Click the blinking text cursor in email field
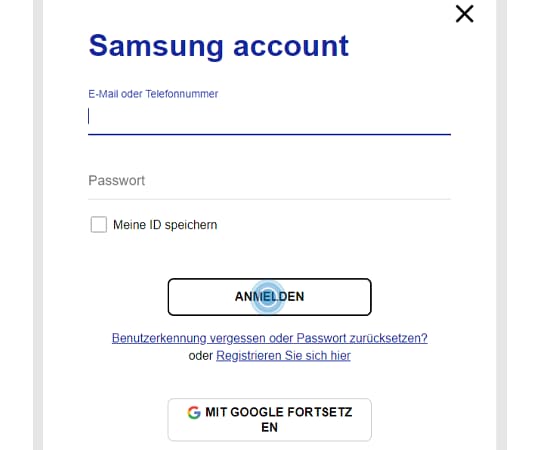 pyautogui.click(x=89, y=116)
